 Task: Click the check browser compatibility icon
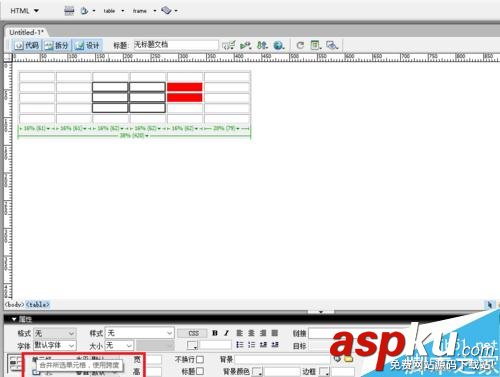(229, 45)
